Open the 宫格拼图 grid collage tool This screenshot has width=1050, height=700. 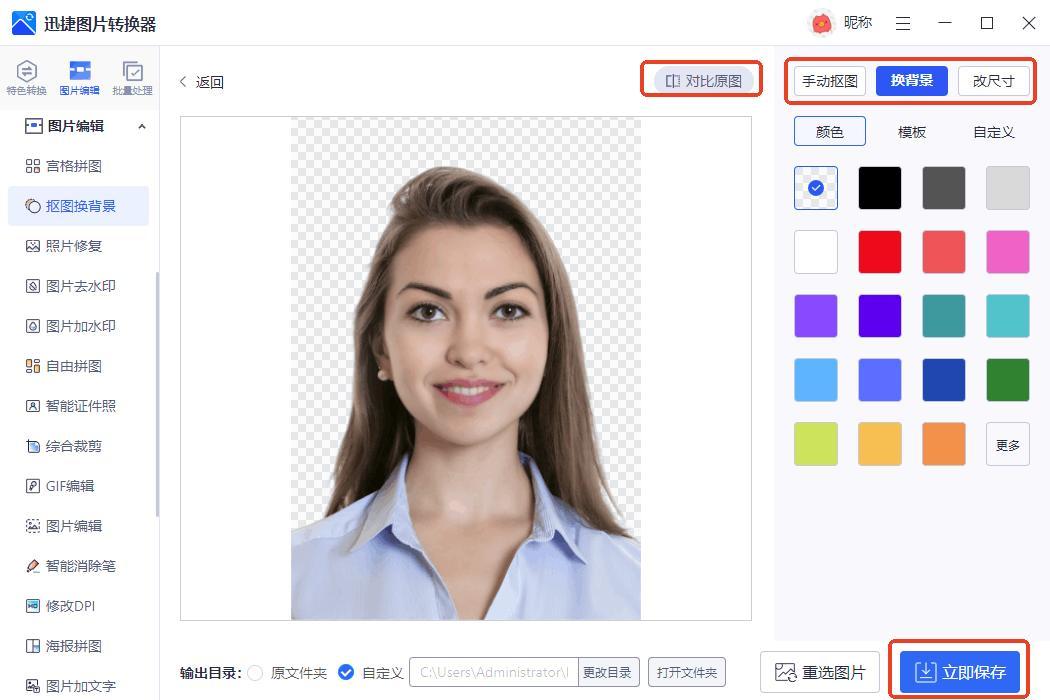[73, 166]
